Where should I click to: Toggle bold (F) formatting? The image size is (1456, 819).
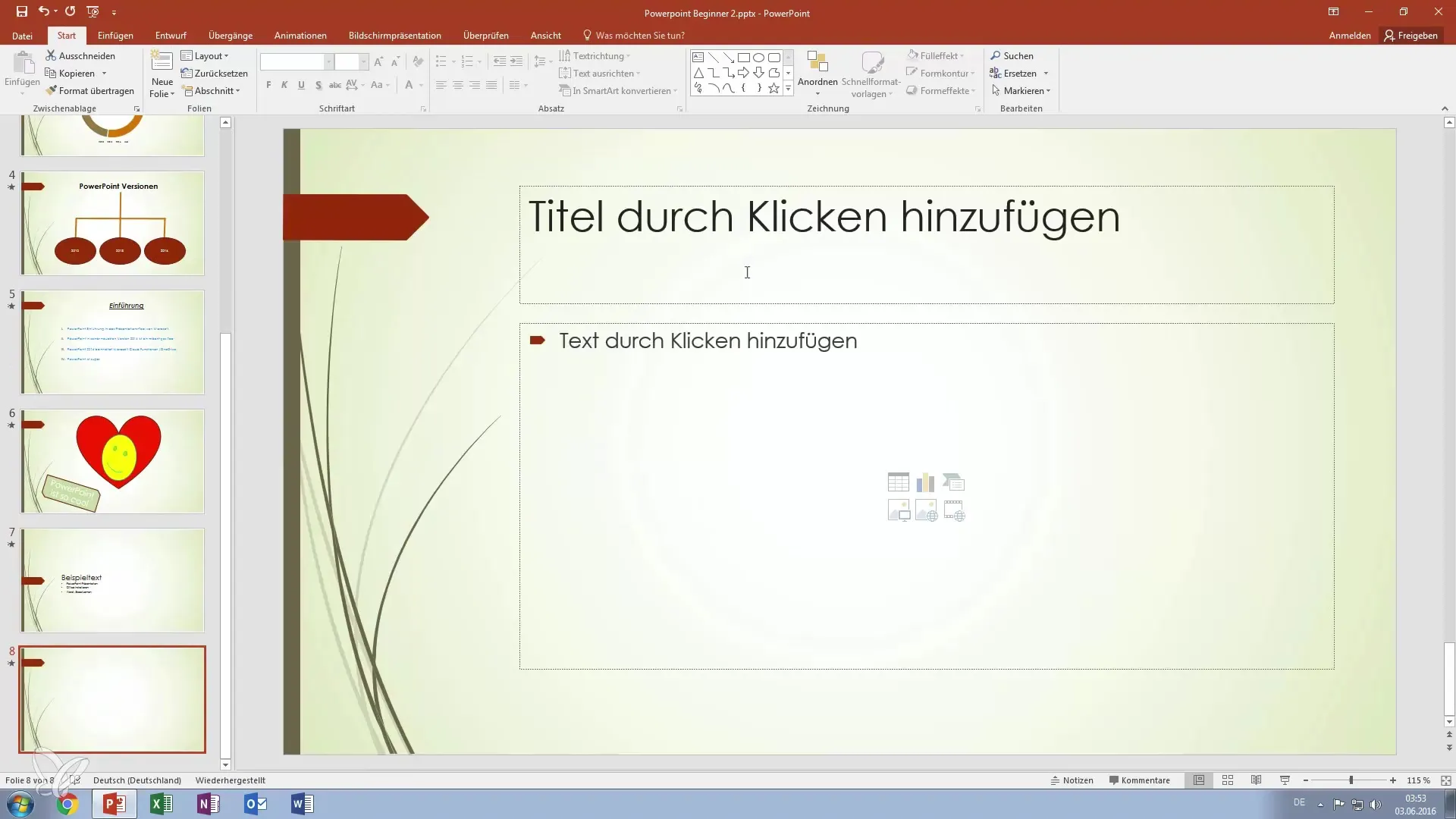(268, 85)
